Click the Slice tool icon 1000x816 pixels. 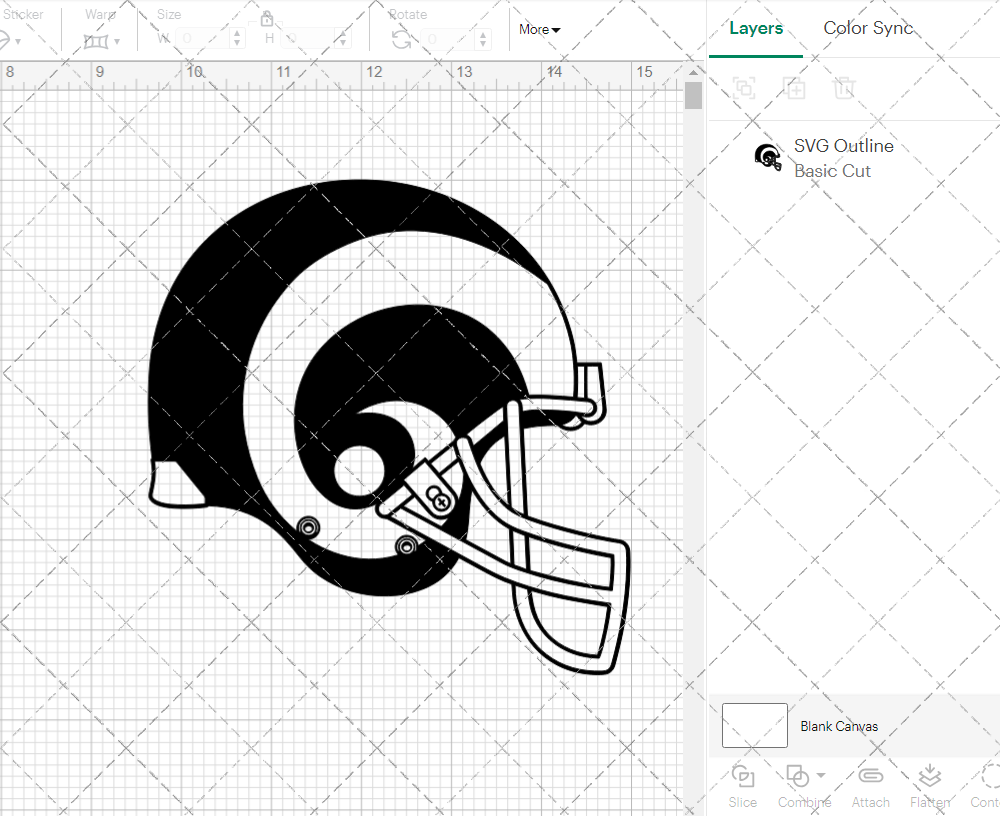743,776
